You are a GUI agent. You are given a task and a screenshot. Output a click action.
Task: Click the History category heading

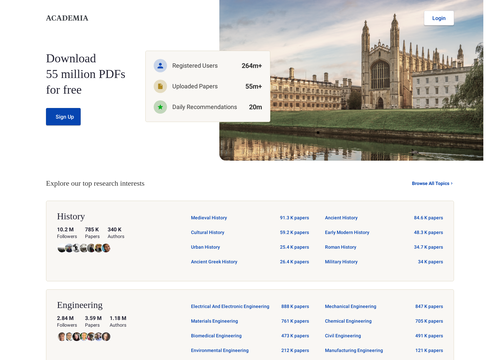(x=71, y=216)
